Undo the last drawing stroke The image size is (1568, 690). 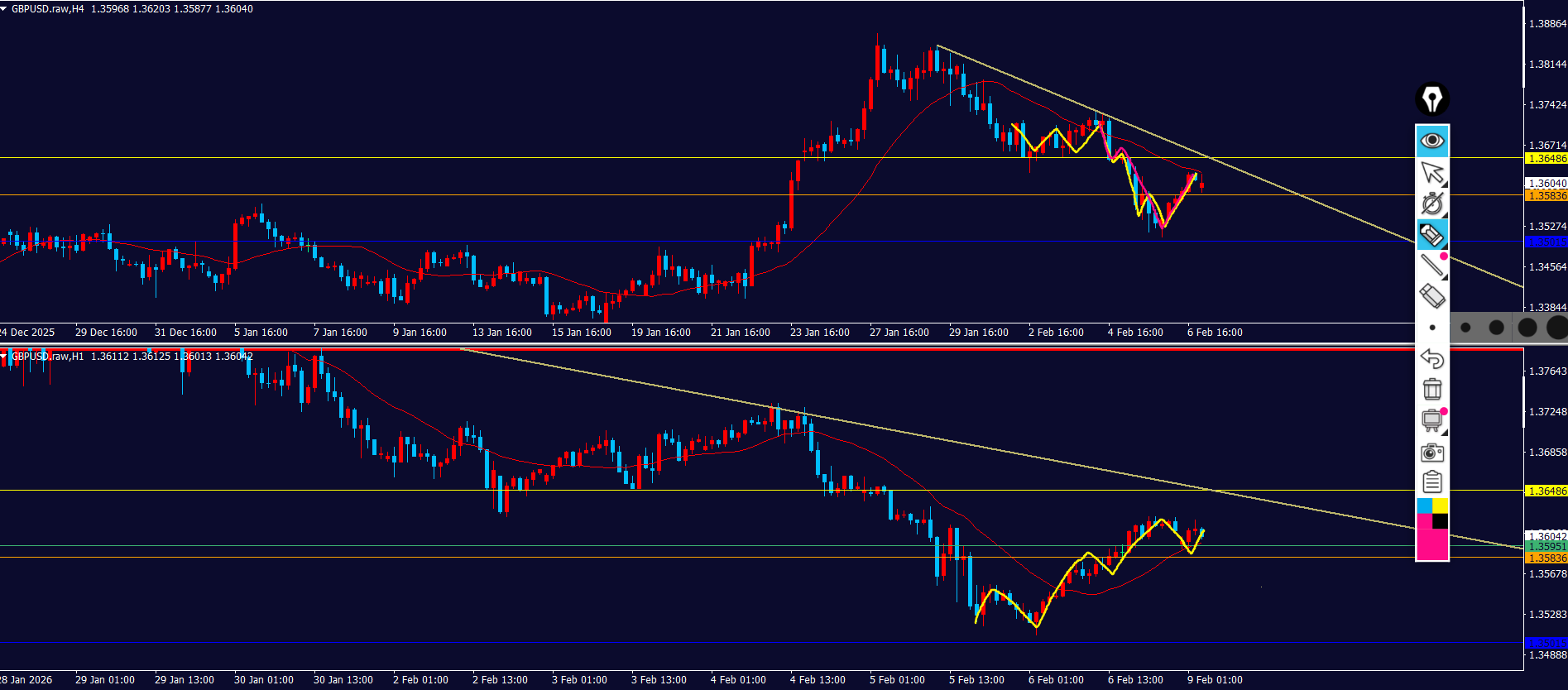(x=1432, y=358)
